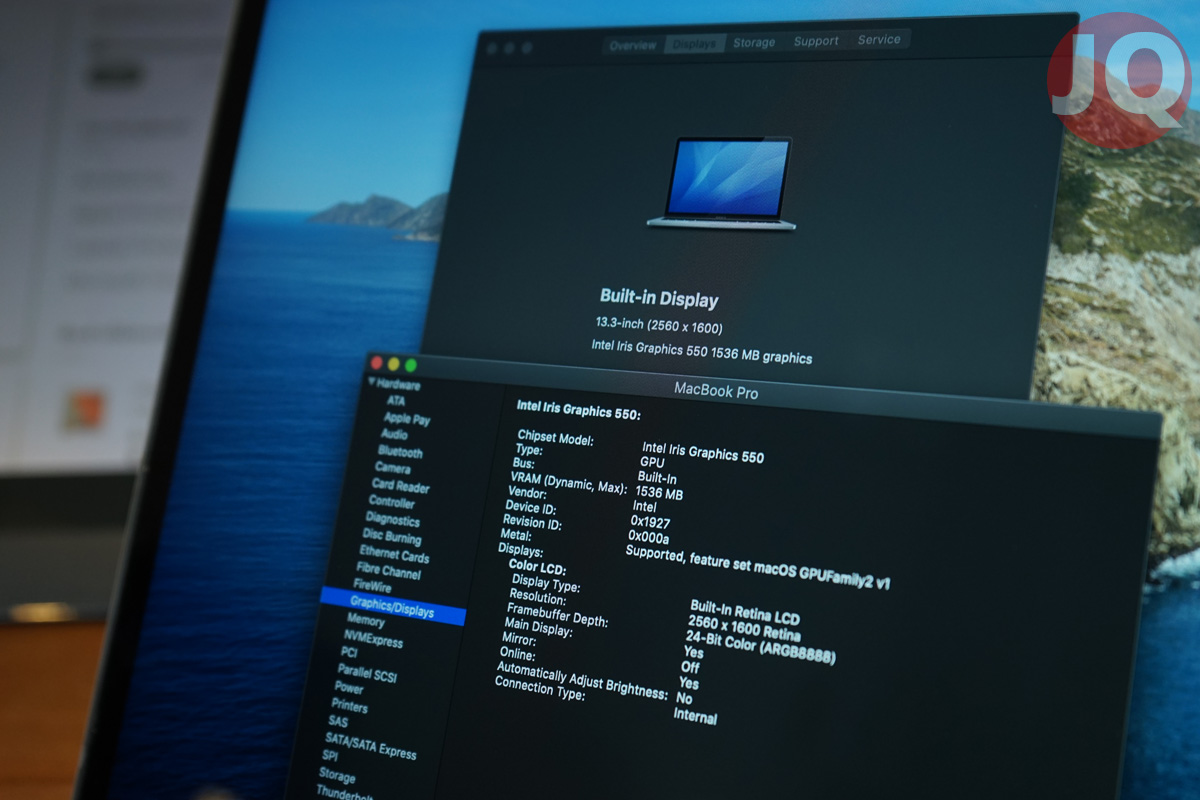Image resolution: width=1200 pixels, height=800 pixels.
Task: Select the "Built-In Retina LCD" value
Action: tap(745, 611)
